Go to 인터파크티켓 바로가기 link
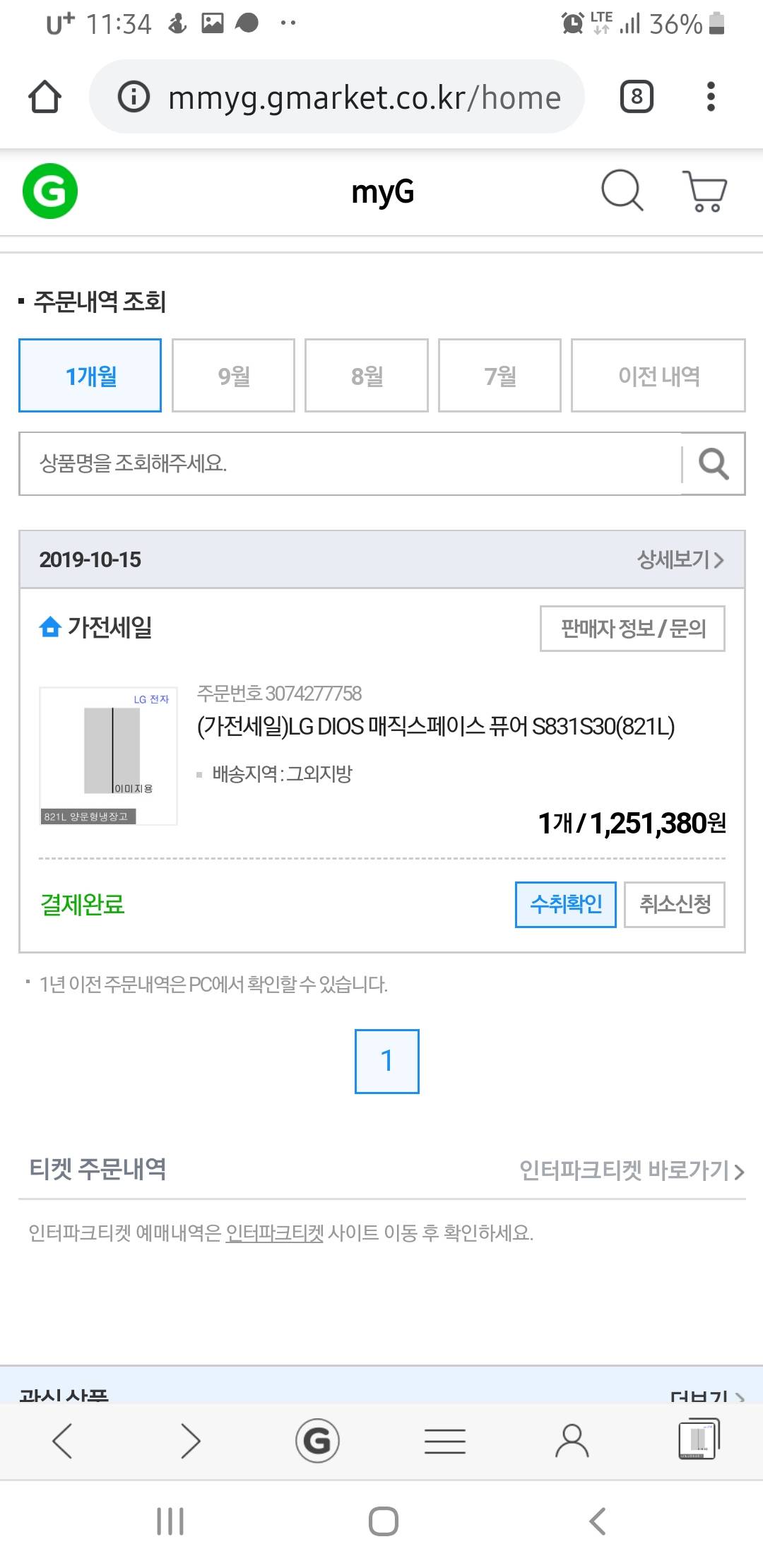The image size is (763, 1568). tap(632, 1170)
